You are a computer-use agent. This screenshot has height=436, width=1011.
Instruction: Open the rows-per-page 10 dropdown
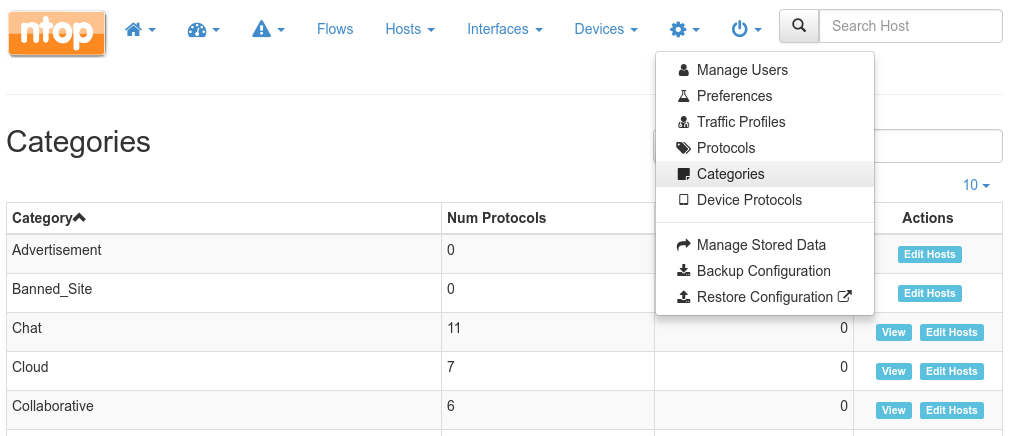(x=976, y=185)
